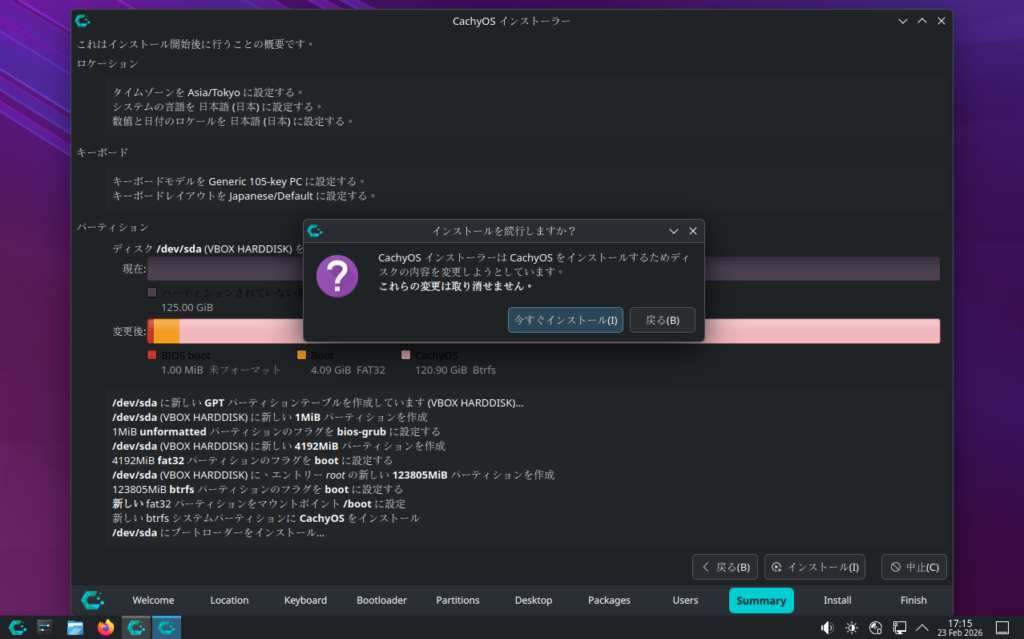Click the CachyOS logo in dialog title bar
This screenshot has width=1024, height=639.
(315, 231)
